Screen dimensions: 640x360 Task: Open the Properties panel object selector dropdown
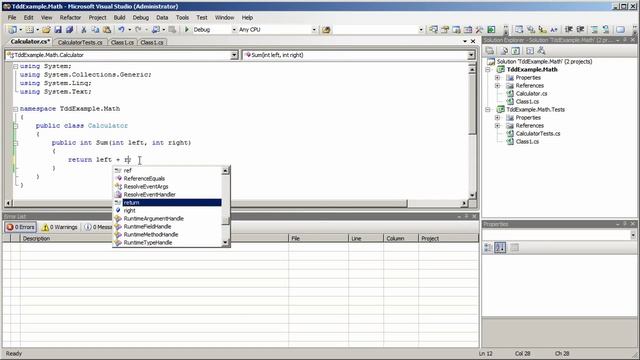click(x=633, y=235)
